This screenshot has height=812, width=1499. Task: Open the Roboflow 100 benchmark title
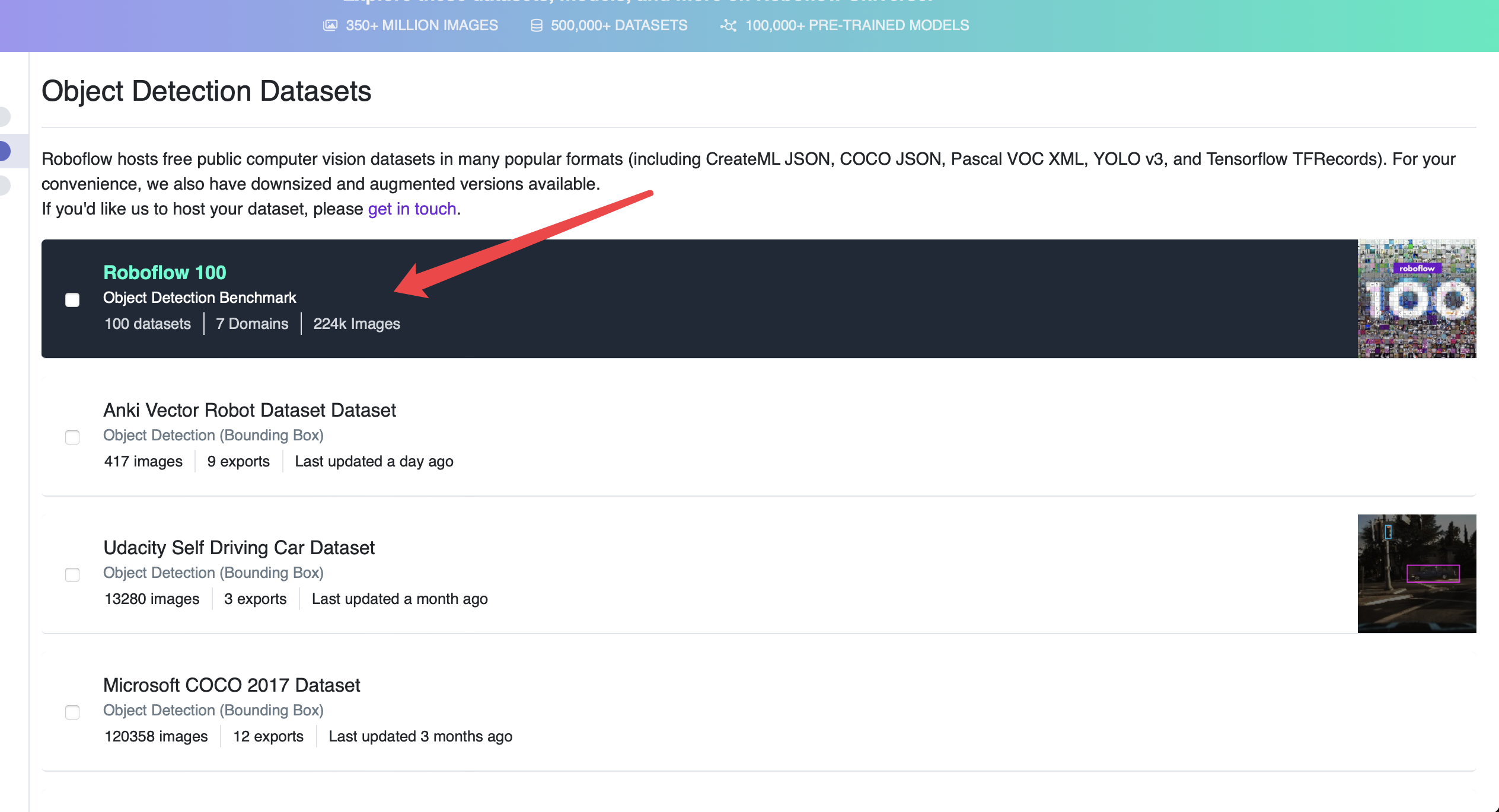coord(164,272)
